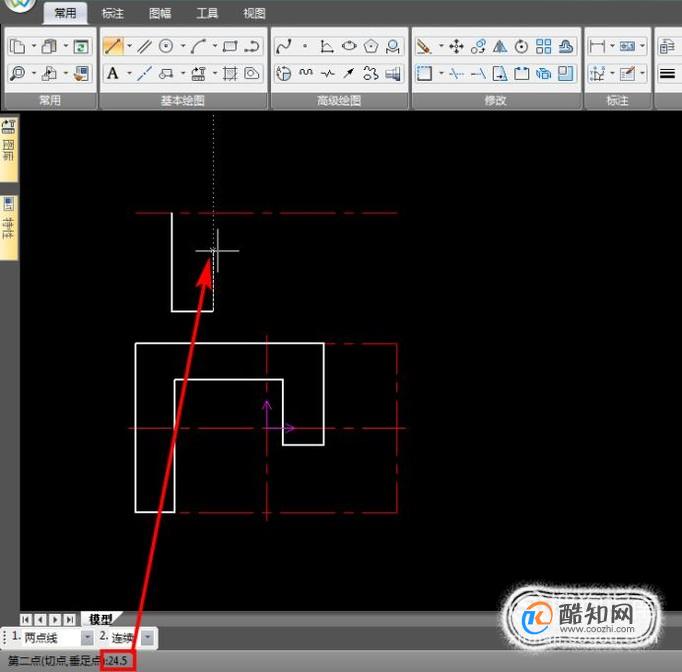Click the Zoom magnifier tool
Image resolution: width=682 pixels, height=672 pixels.
(17, 73)
